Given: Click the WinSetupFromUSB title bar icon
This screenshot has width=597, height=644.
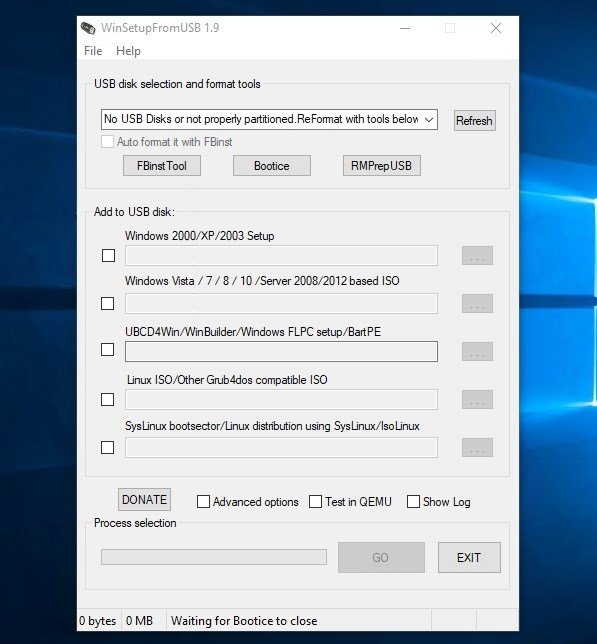Looking at the screenshot, I should (88, 28).
